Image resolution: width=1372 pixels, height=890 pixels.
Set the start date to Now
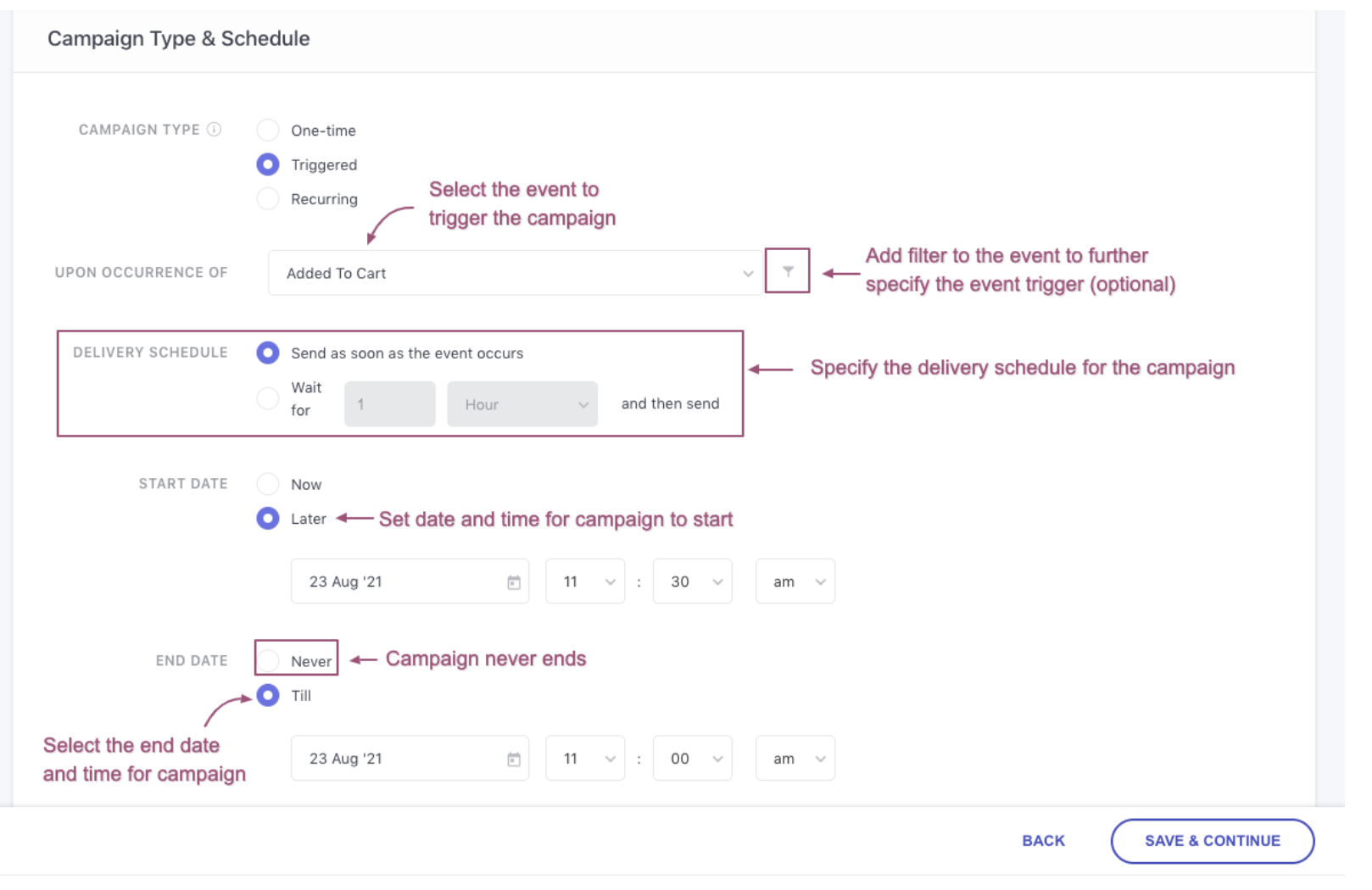(x=268, y=484)
